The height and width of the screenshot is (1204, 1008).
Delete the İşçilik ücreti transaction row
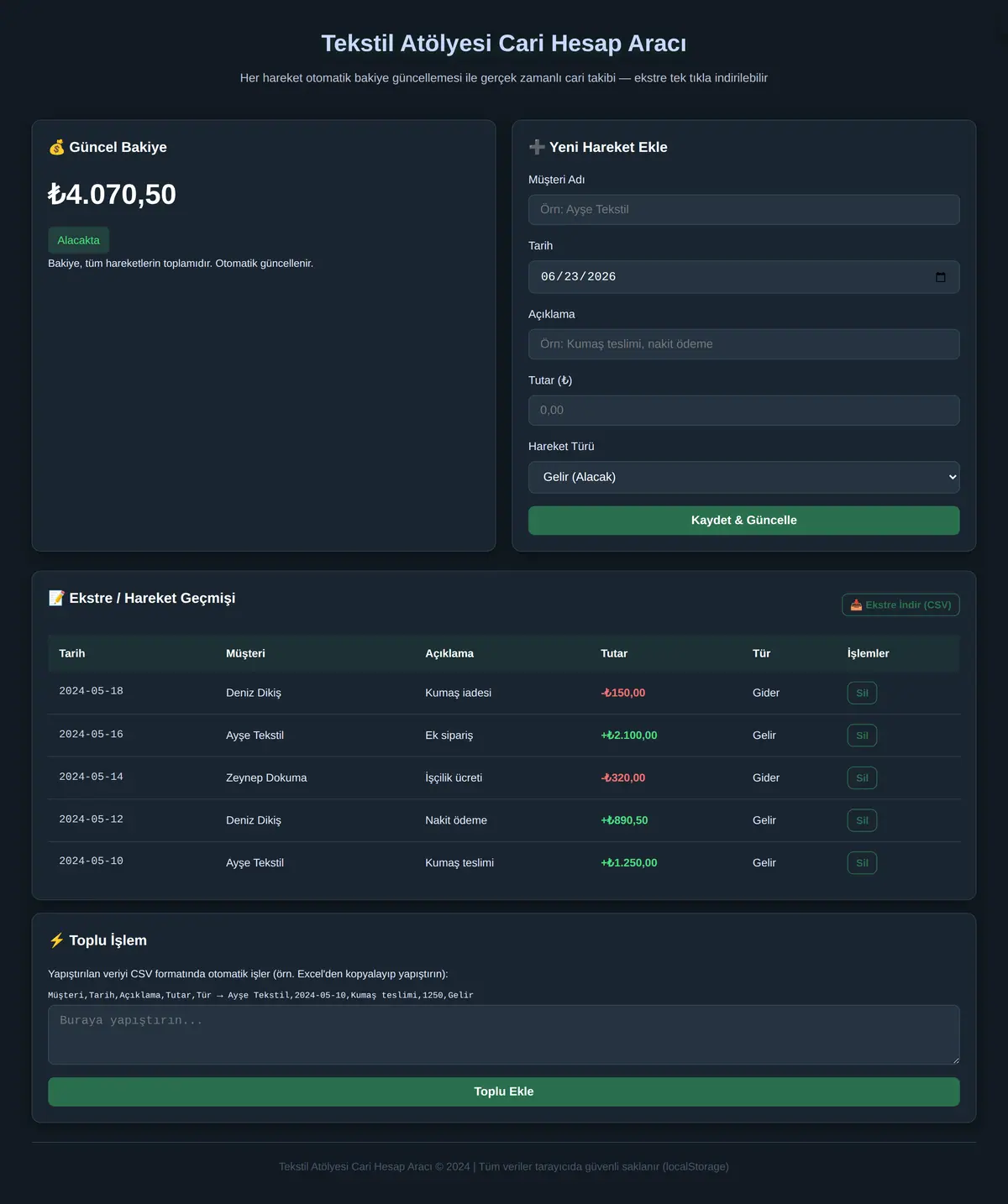click(862, 778)
